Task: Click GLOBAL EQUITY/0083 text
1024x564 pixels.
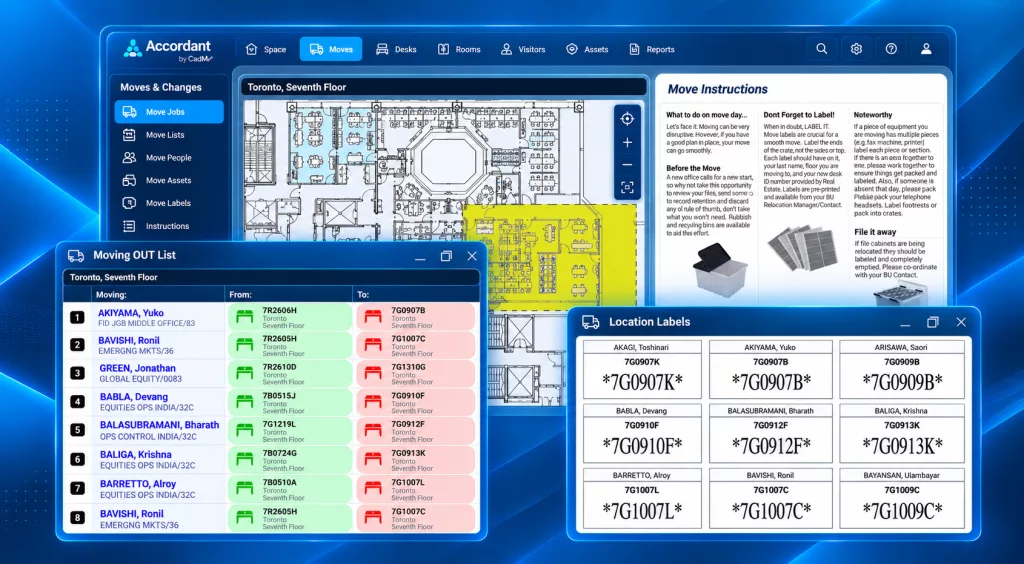Action: pos(140,379)
